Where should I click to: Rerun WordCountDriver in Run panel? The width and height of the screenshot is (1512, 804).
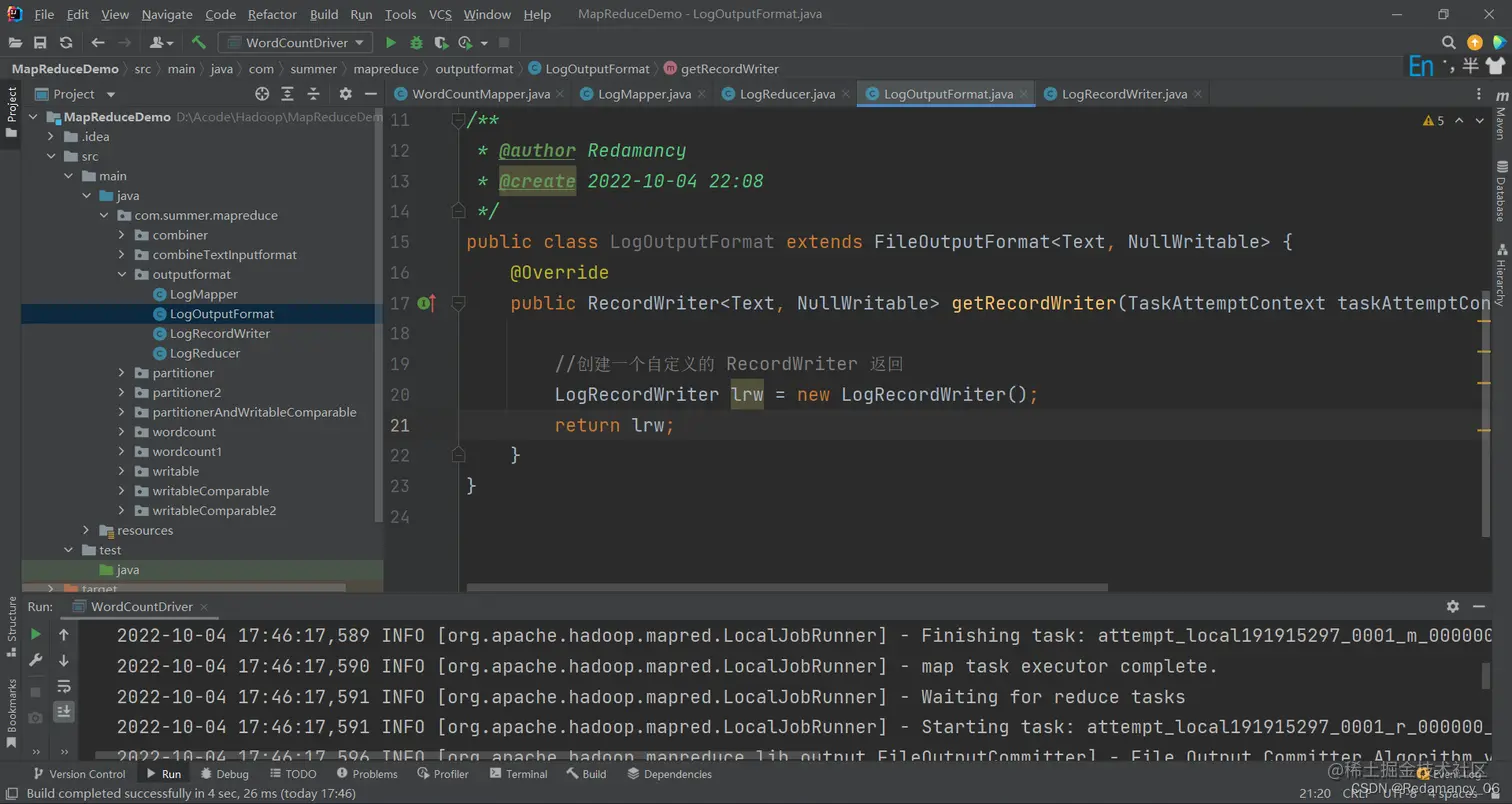pos(36,634)
